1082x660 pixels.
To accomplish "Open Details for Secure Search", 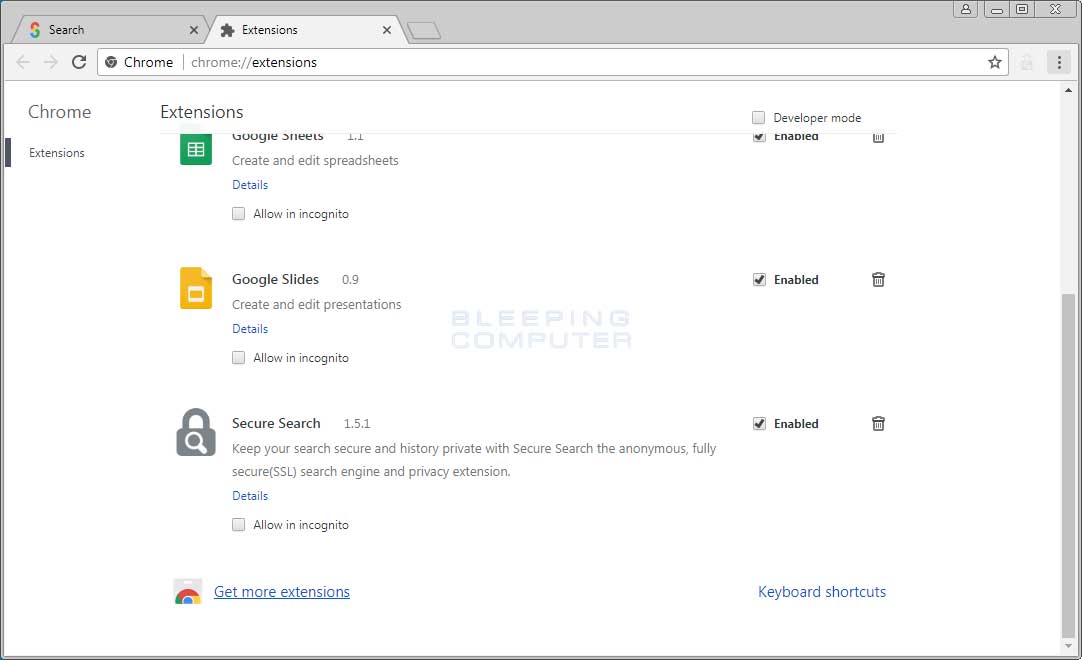I will (x=250, y=496).
